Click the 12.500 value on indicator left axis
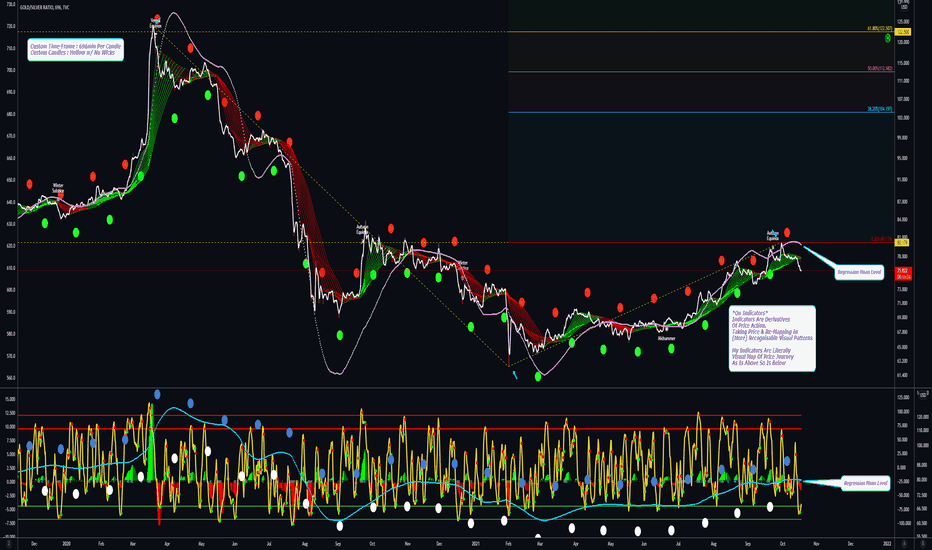Viewport: 932px width, 550px height. pos(10,413)
